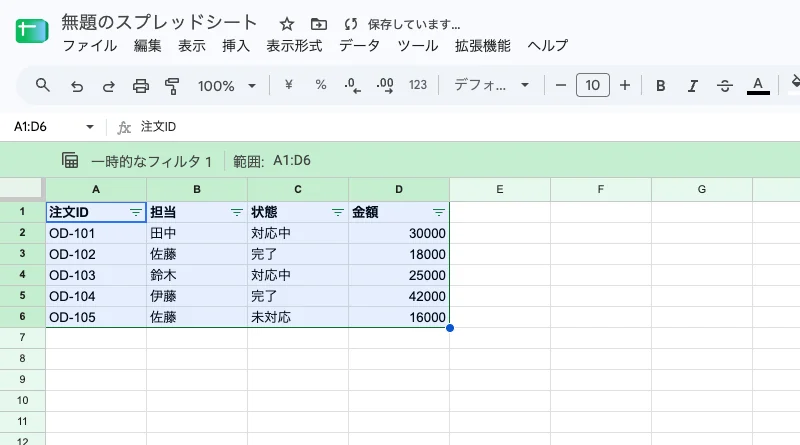Viewport: 800px width, 445px height.
Task: Open the 拡張機能 menu
Action: 483,45
